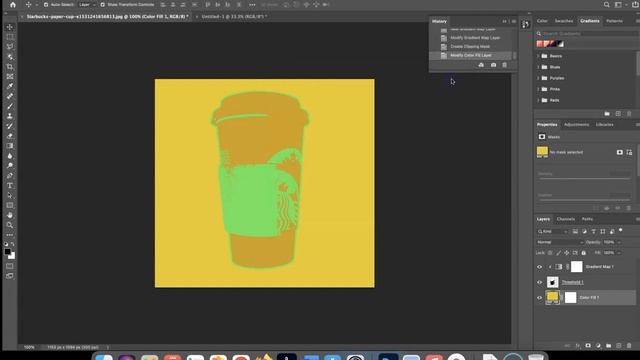Viewport: 640px width, 360px height.
Task: Hide the Threshold 1 layer
Action: (540, 282)
